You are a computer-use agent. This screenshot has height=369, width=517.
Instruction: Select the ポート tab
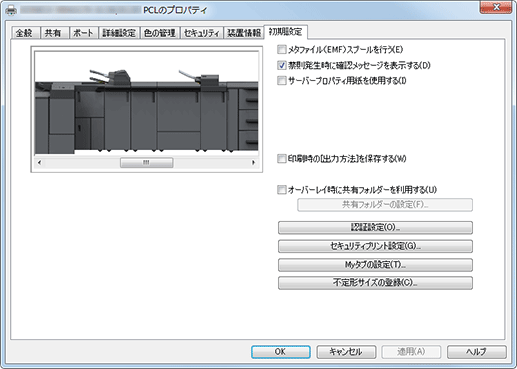pos(83,33)
